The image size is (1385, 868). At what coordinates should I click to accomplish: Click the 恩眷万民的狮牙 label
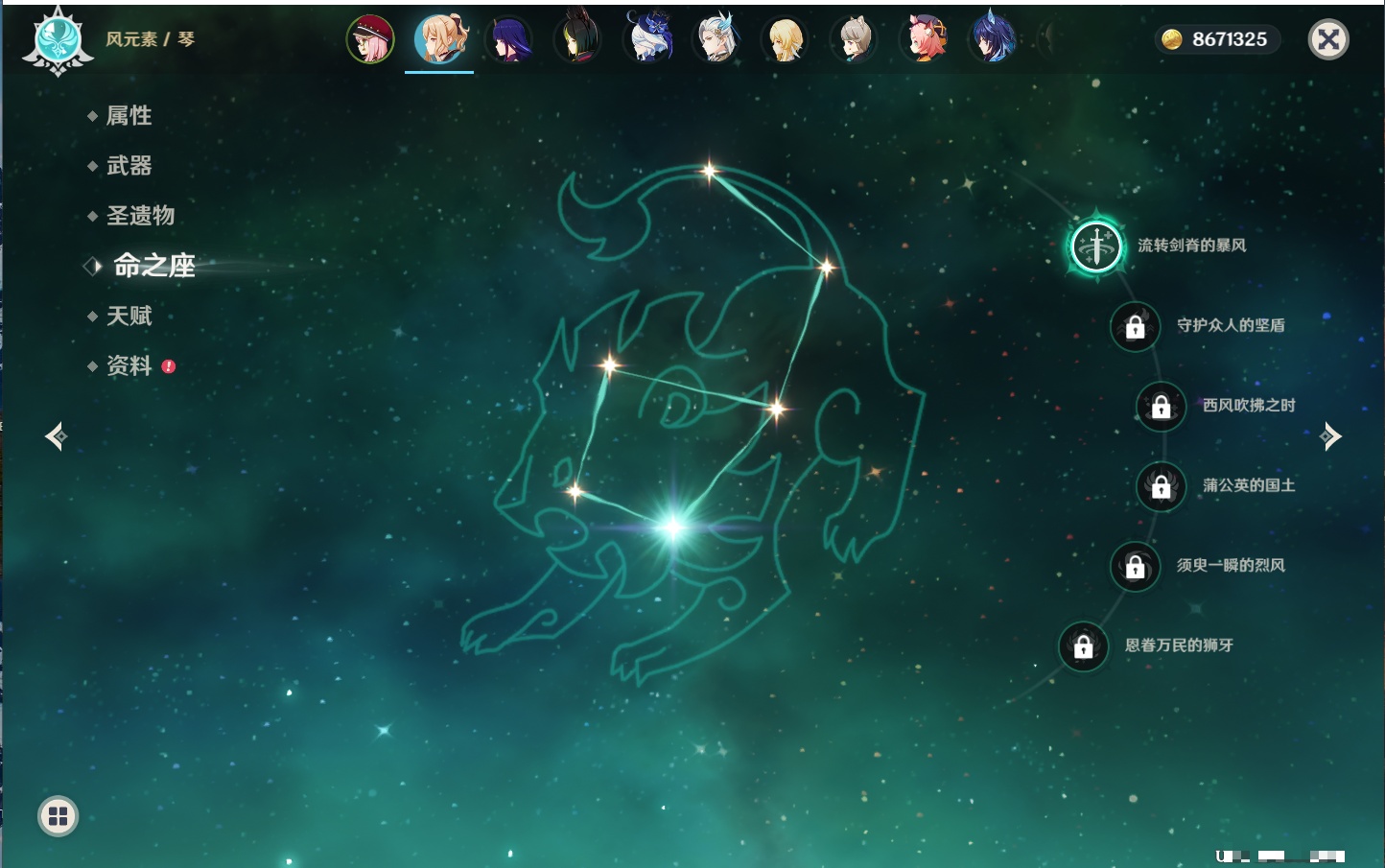[1180, 645]
